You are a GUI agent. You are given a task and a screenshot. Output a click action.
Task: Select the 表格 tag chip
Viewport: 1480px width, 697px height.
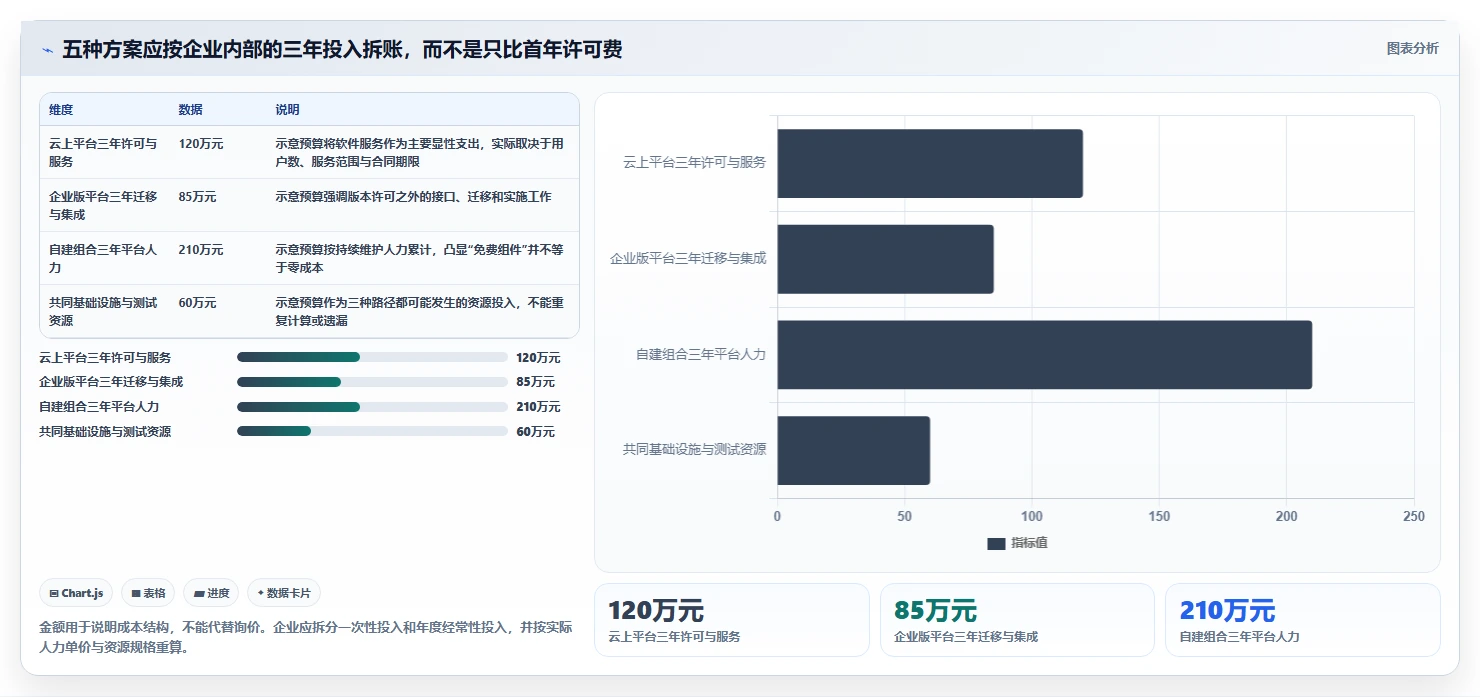click(148, 593)
